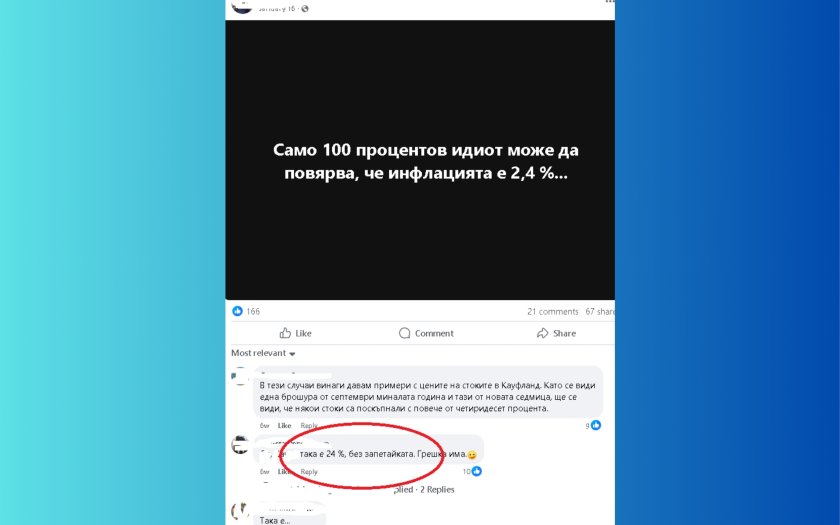This screenshot has height=525, width=840.
Task: Expand the 2 Replies thread
Action: (x=437, y=489)
